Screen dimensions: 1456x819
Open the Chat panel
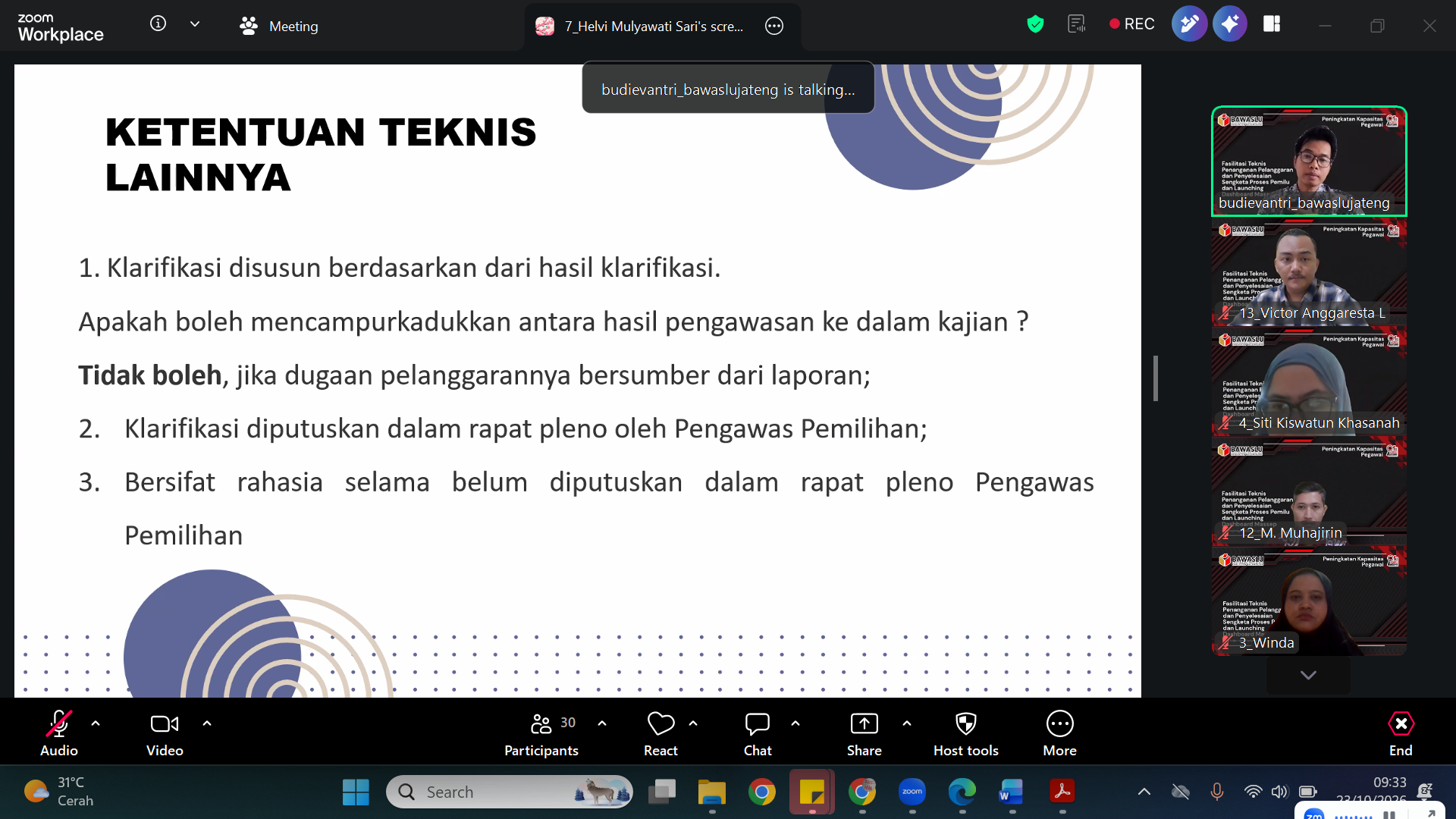point(758,733)
